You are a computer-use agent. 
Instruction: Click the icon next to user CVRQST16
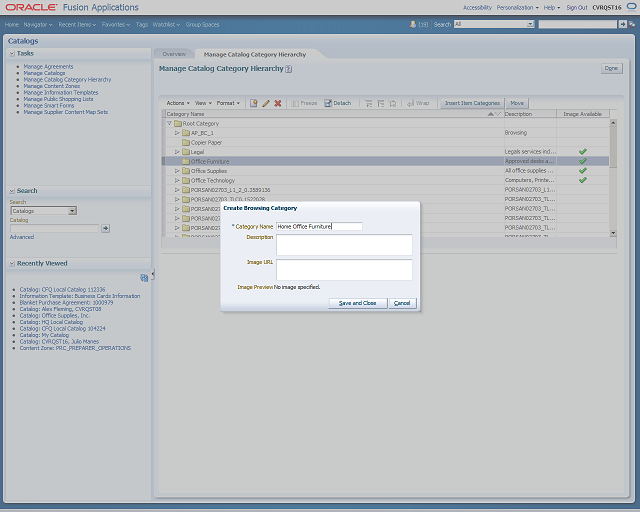pyautogui.click(x=631, y=7)
